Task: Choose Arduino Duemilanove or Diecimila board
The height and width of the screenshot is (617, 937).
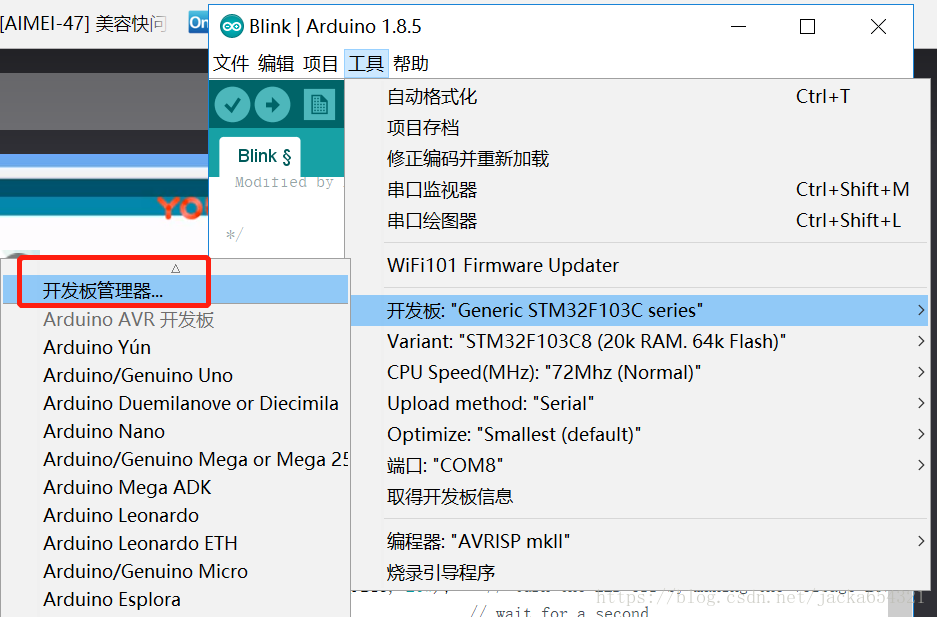Action: [176, 403]
